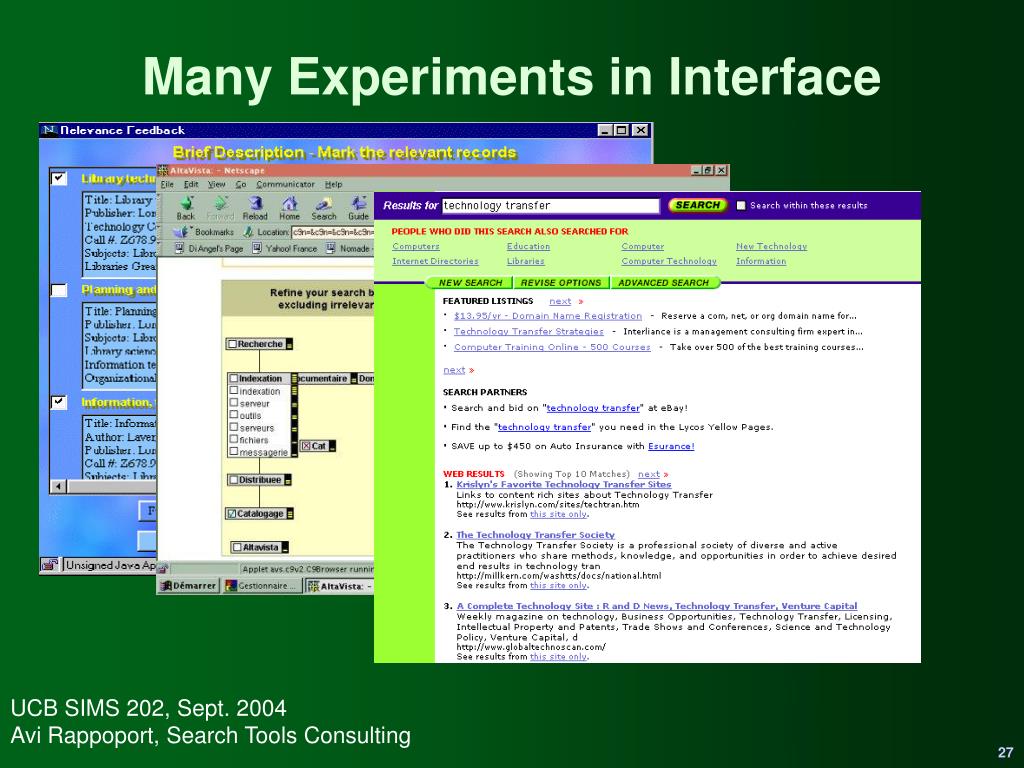
Task: Click the Forward arrow in Netscape toolbar
Action: coord(220,203)
